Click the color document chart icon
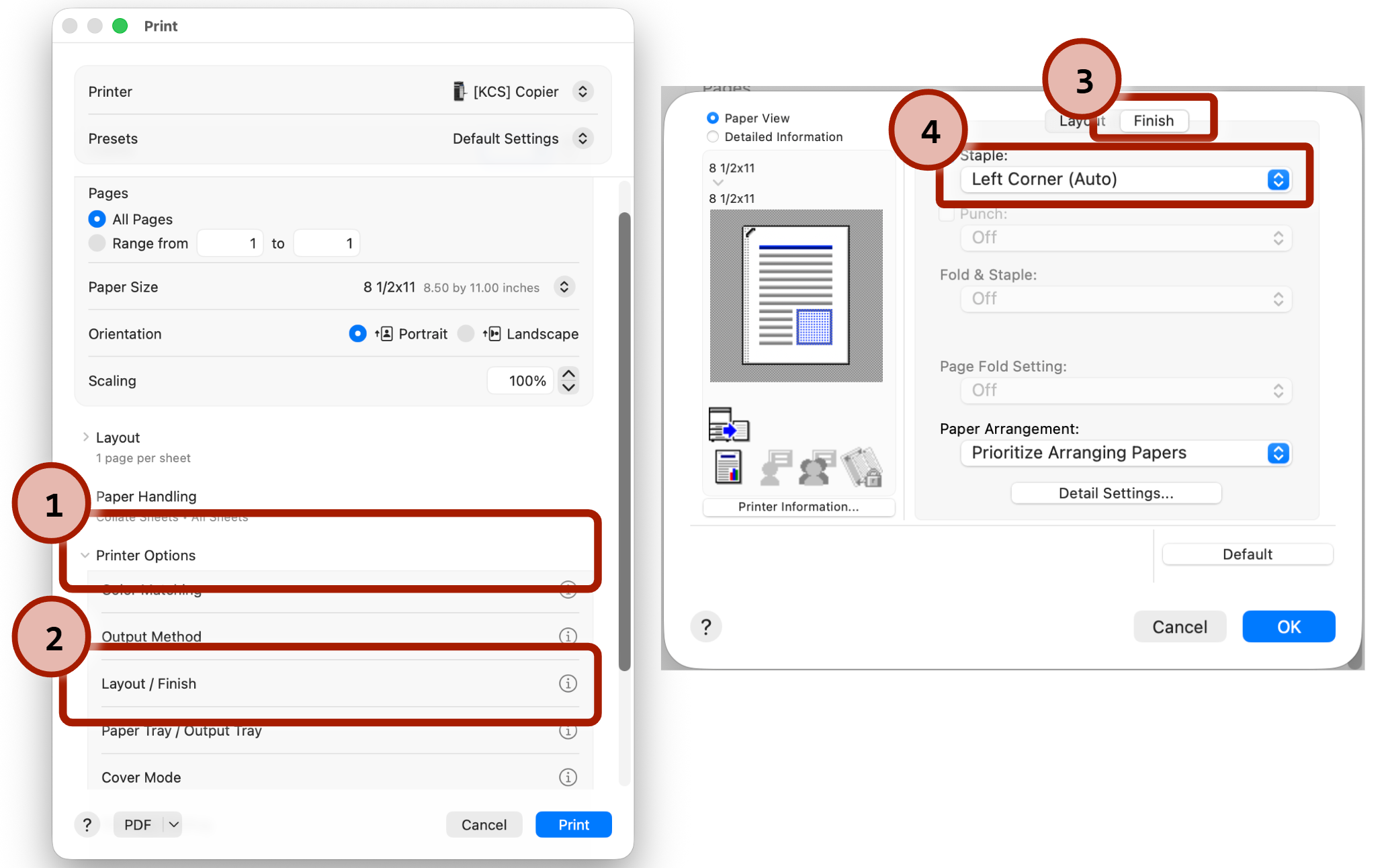Screen dimensions: 1384x868 click(x=728, y=467)
